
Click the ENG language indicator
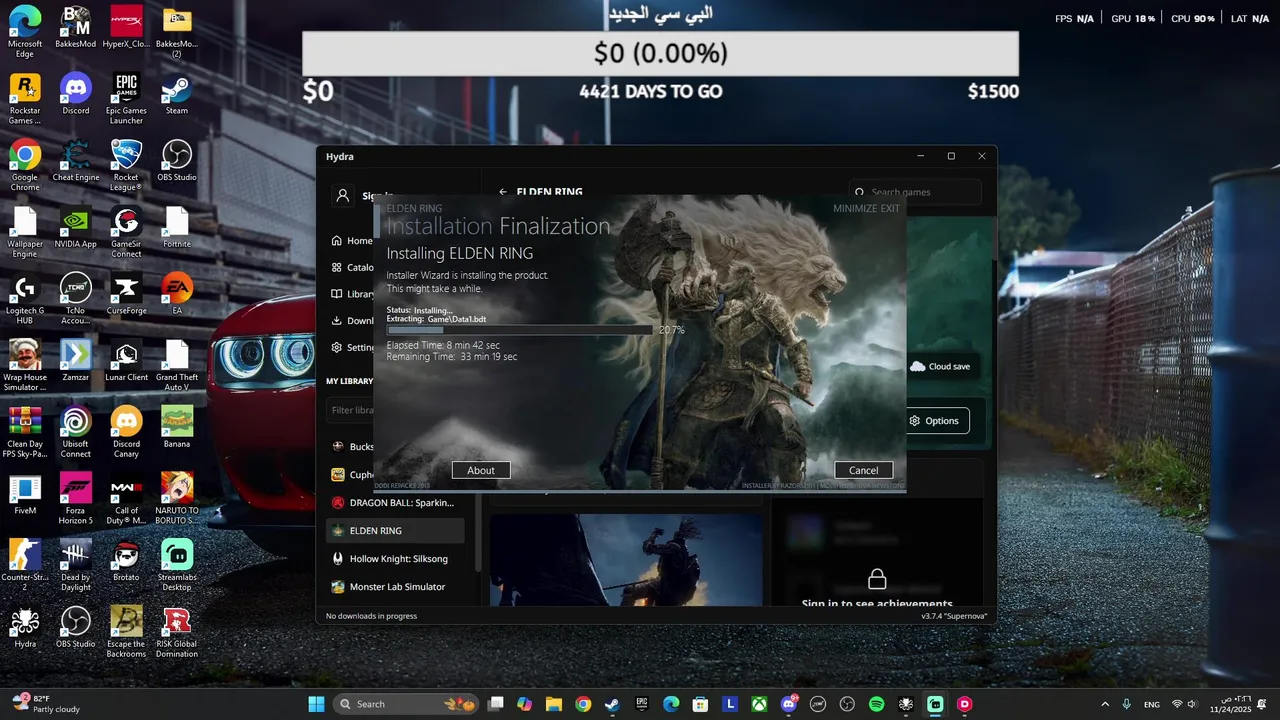(1152, 704)
